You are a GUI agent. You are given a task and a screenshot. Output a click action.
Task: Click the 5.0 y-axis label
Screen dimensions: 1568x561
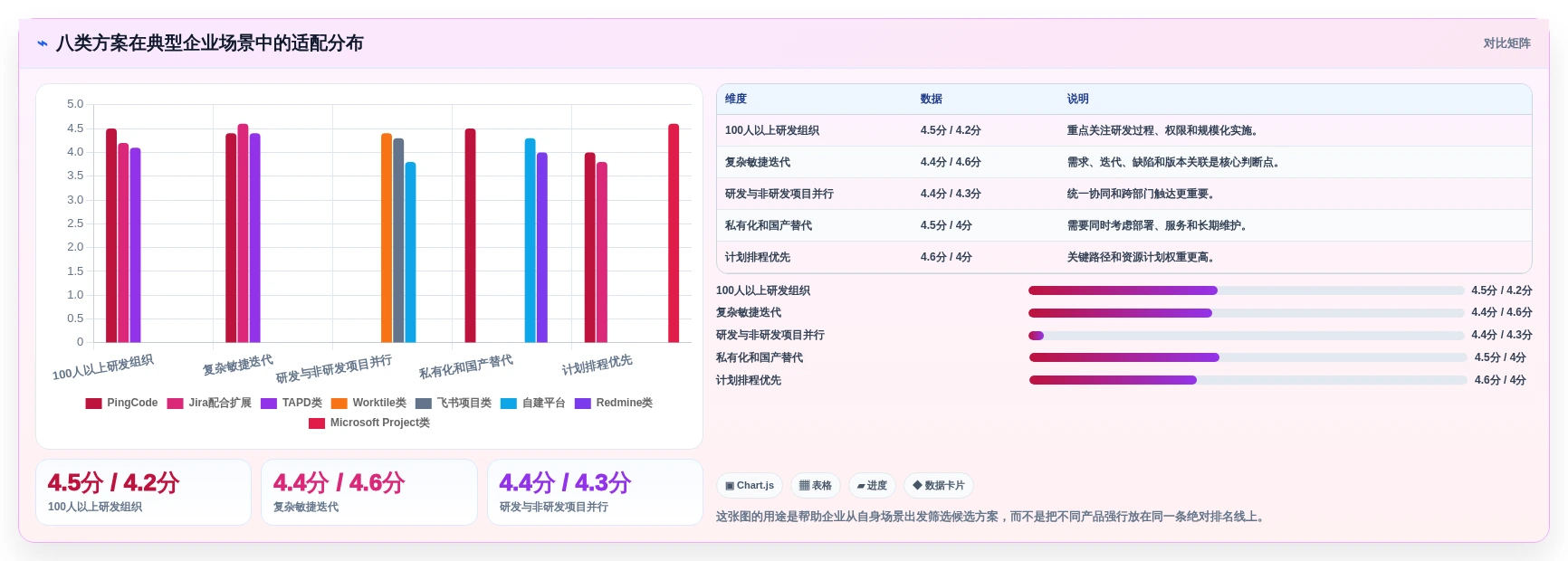coord(75,105)
